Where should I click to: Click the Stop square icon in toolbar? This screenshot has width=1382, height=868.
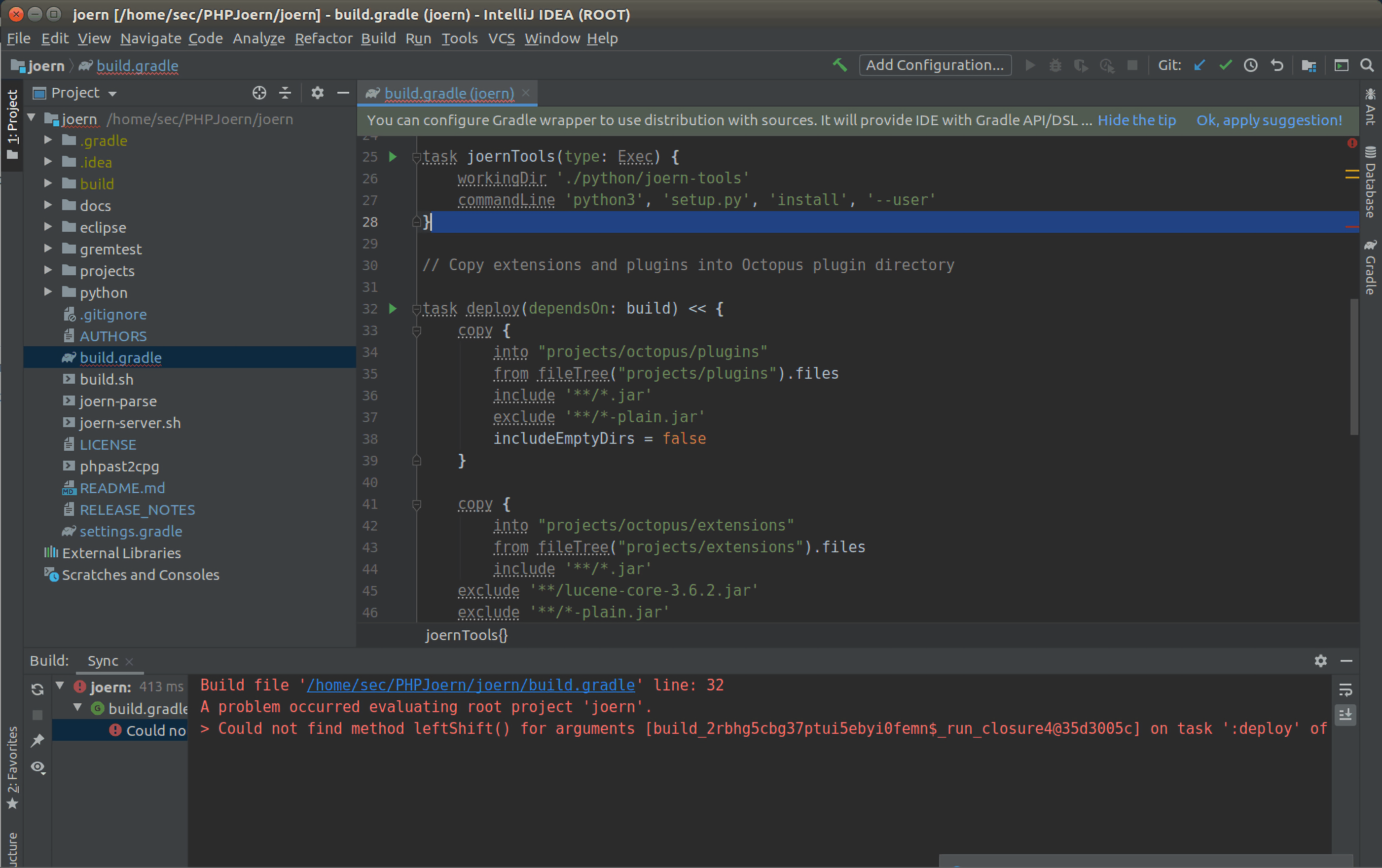click(1132, 66)
